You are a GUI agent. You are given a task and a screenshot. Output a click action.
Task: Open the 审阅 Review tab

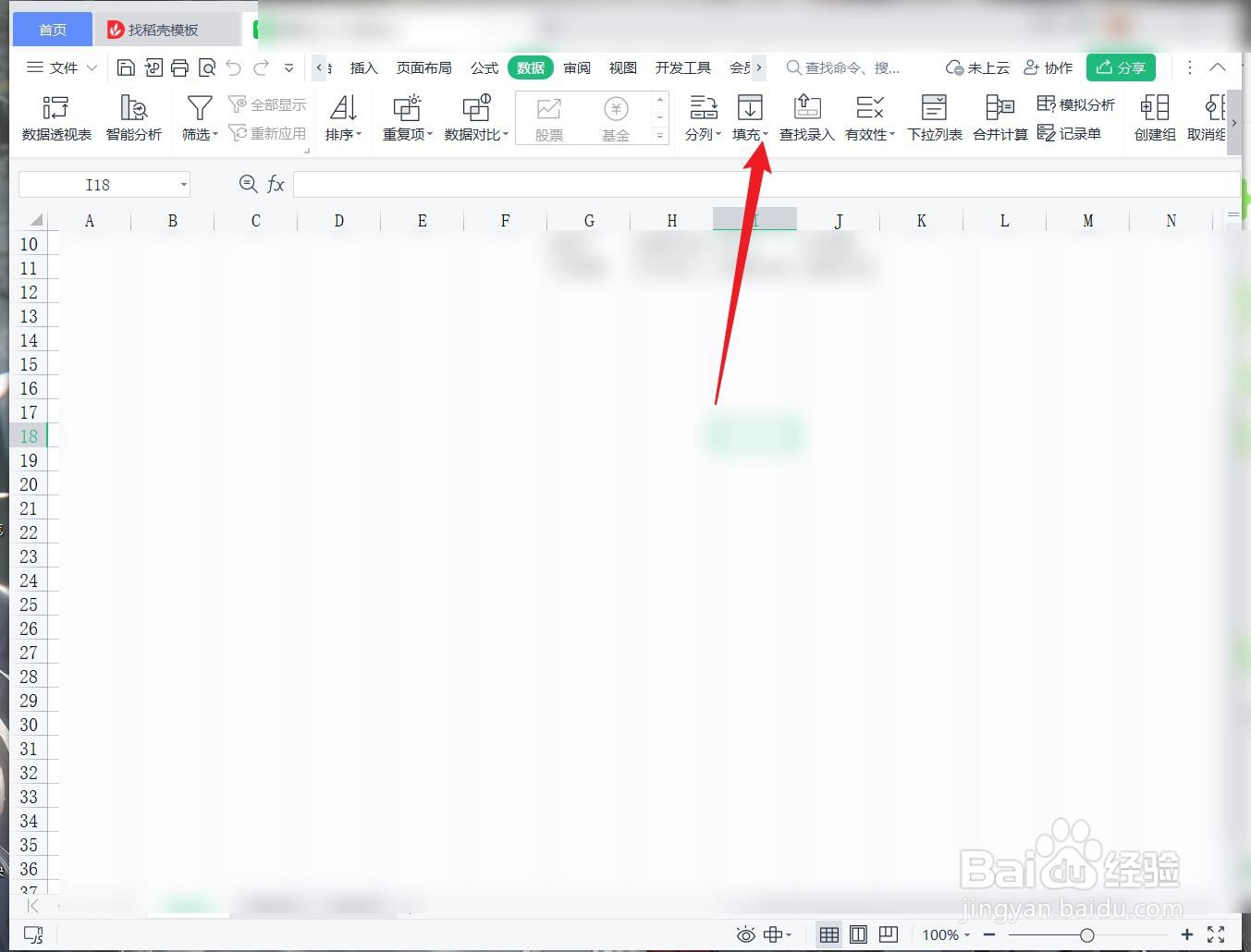pyautogui.click(x=577, y=67)
